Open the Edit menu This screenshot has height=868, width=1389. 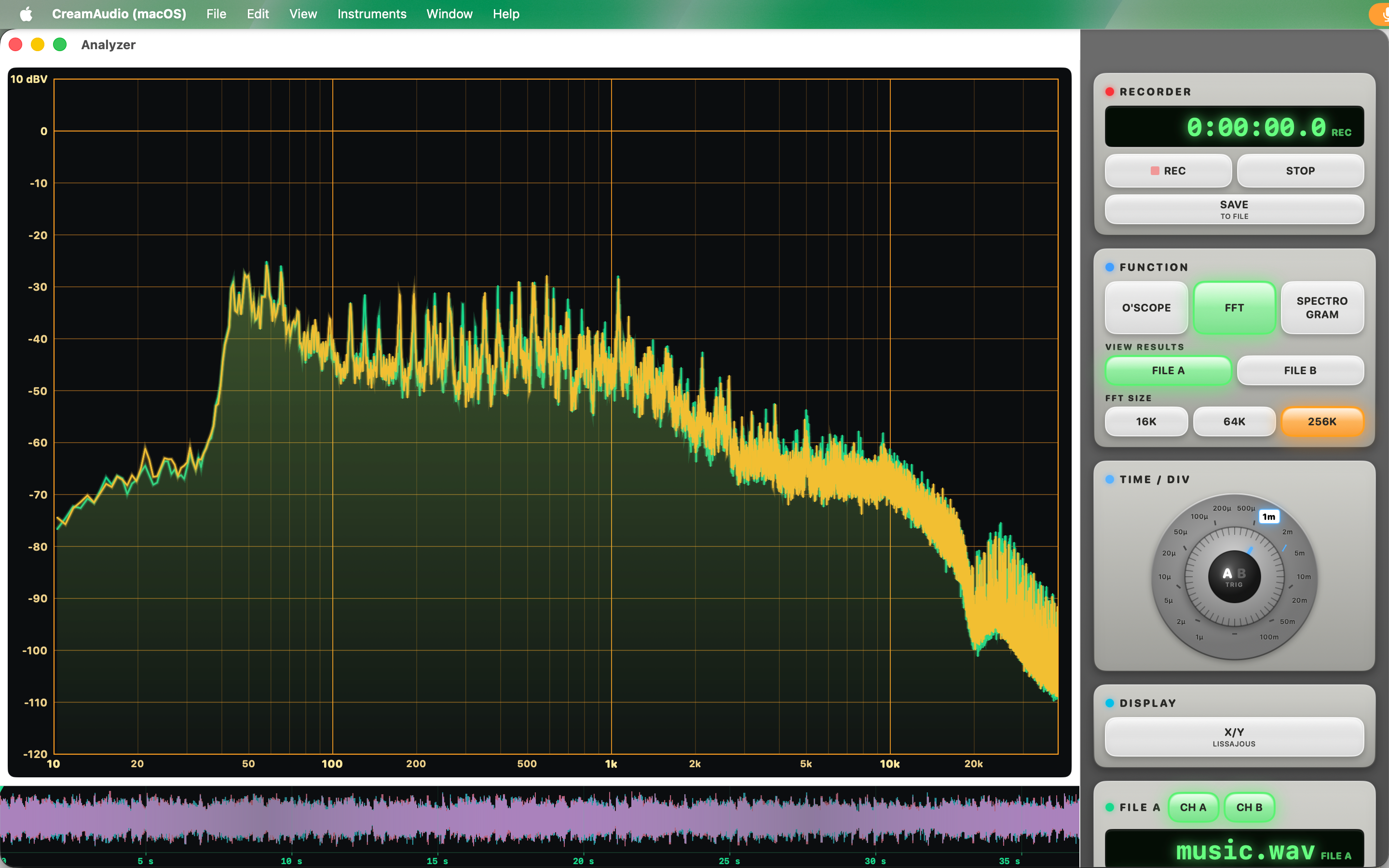pos(258,14)
